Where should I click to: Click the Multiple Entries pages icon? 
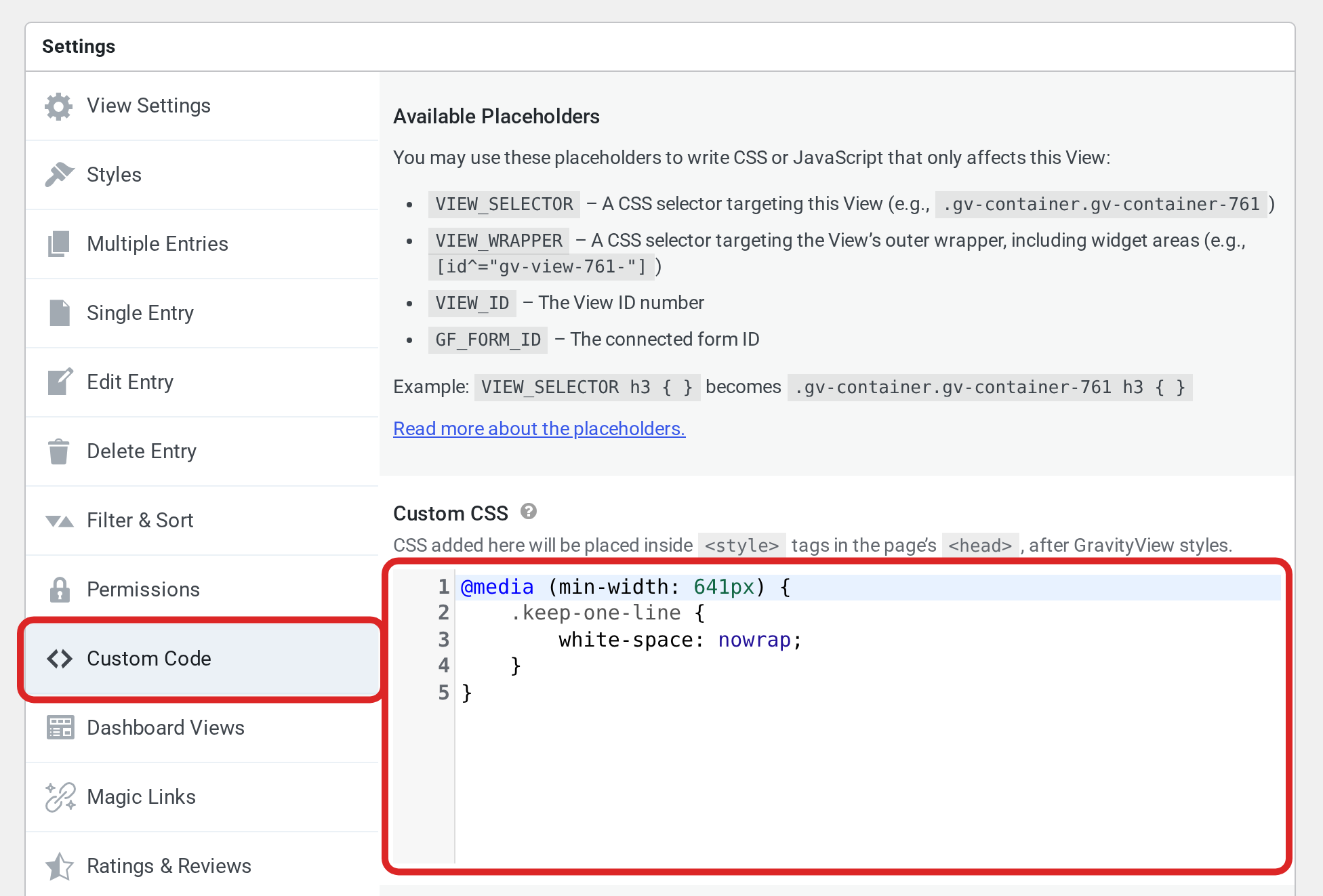point(59,244)
